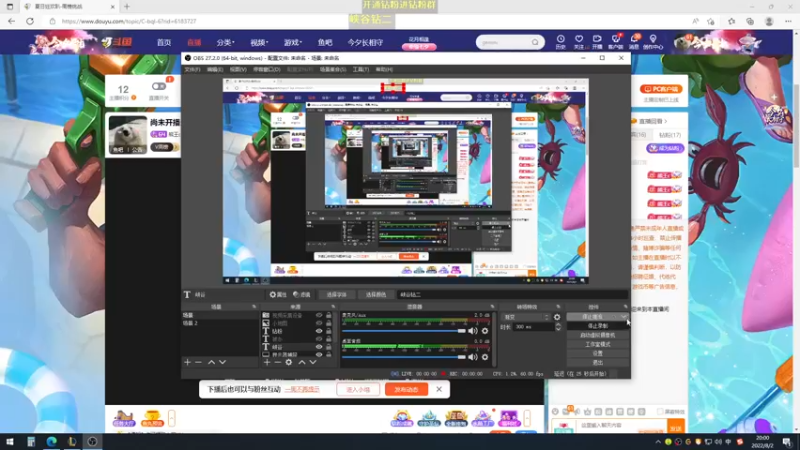The width and height of the screenshot is (800, 450).
Task: Adjust transition duration stepper arrows
Action: click(x=558, y=327)
